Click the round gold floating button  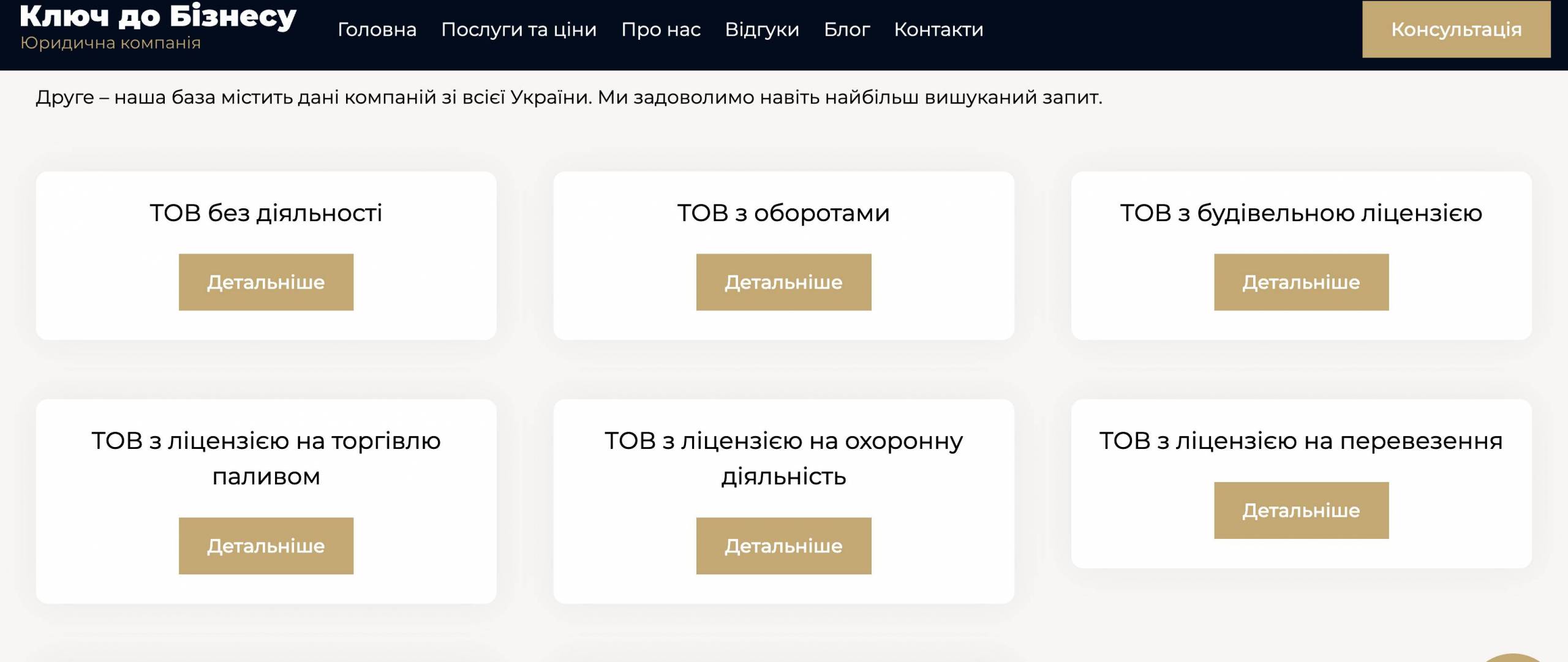1514,657
